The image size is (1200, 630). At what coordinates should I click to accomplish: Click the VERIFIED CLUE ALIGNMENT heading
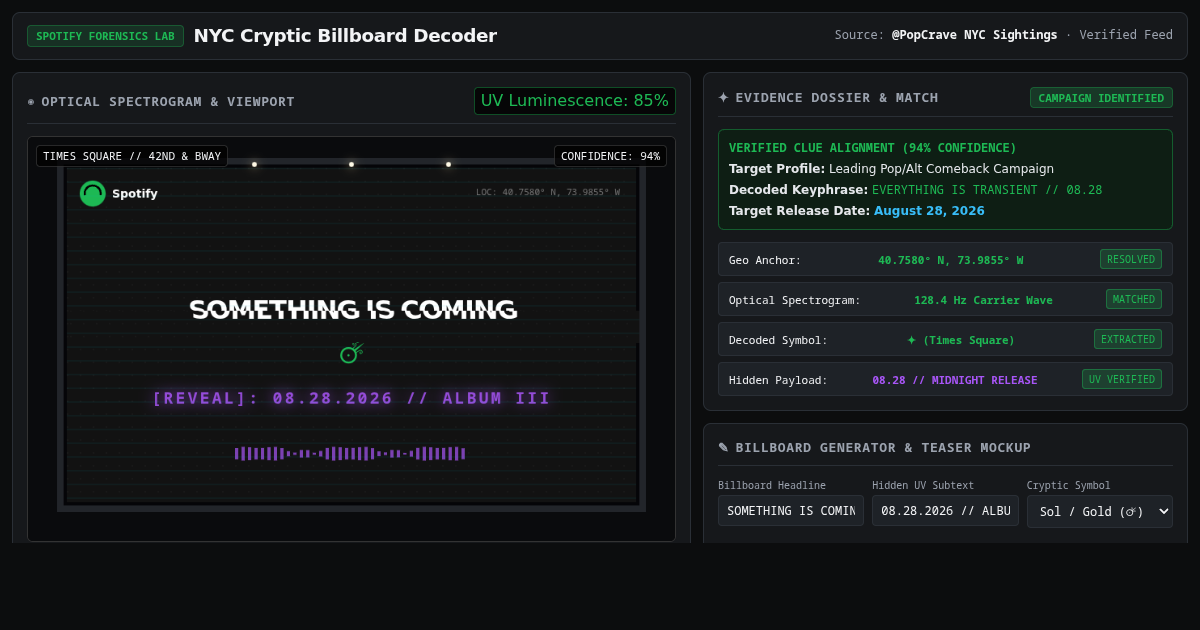[872, 148]
